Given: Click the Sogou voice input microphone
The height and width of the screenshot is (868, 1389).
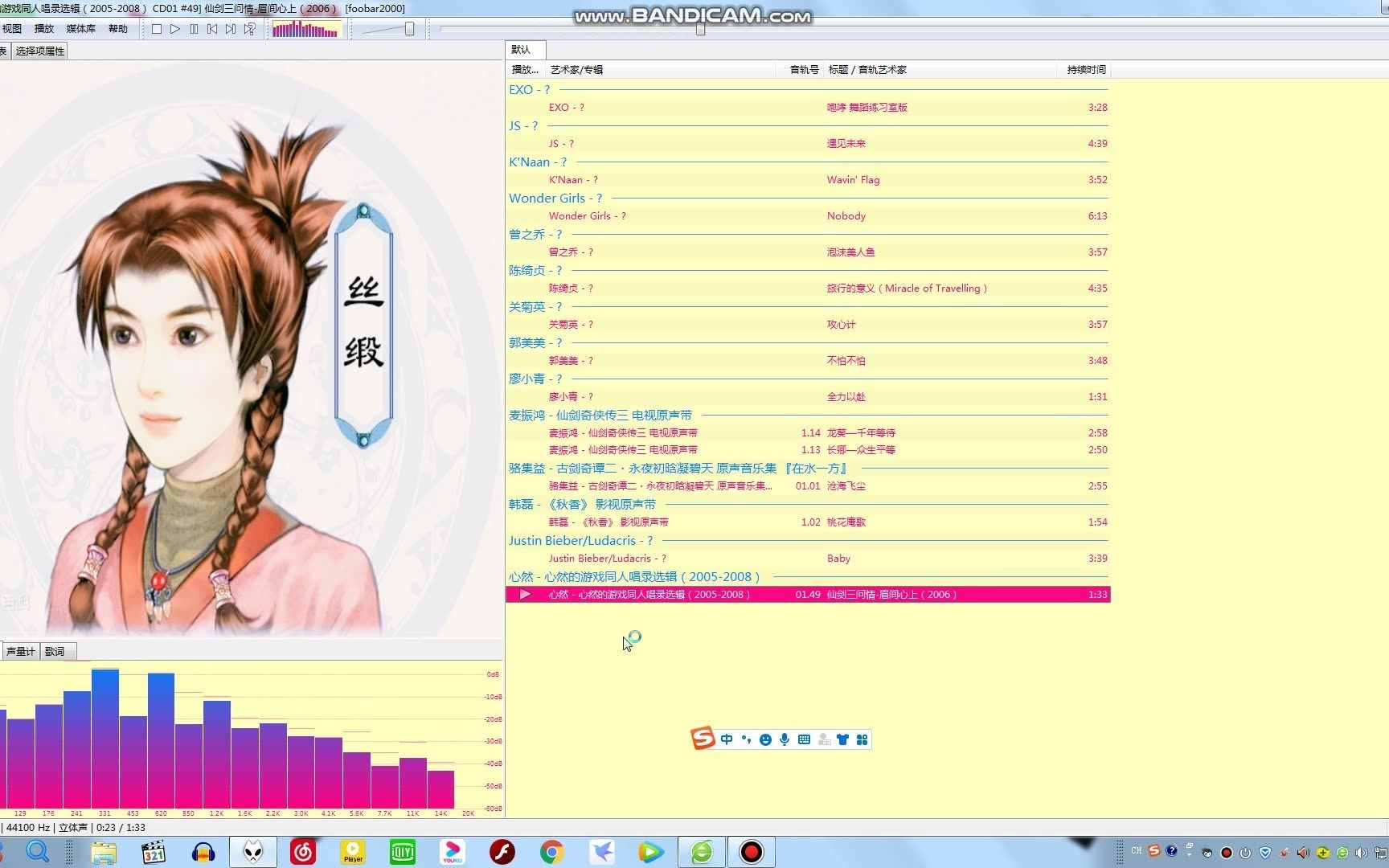Looking at the screenshot, I should click(785, 739).
